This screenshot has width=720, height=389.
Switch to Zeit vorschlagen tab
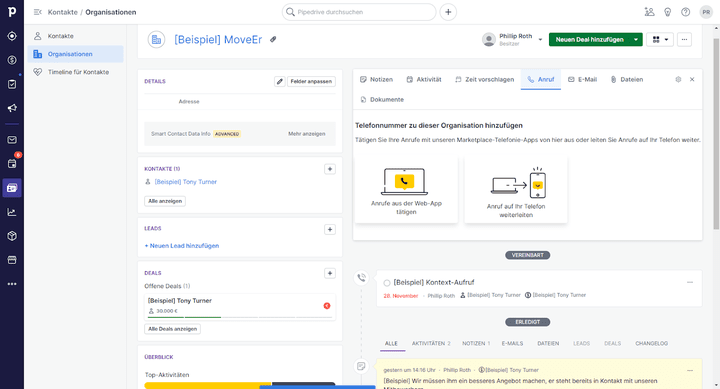point(484,79)
